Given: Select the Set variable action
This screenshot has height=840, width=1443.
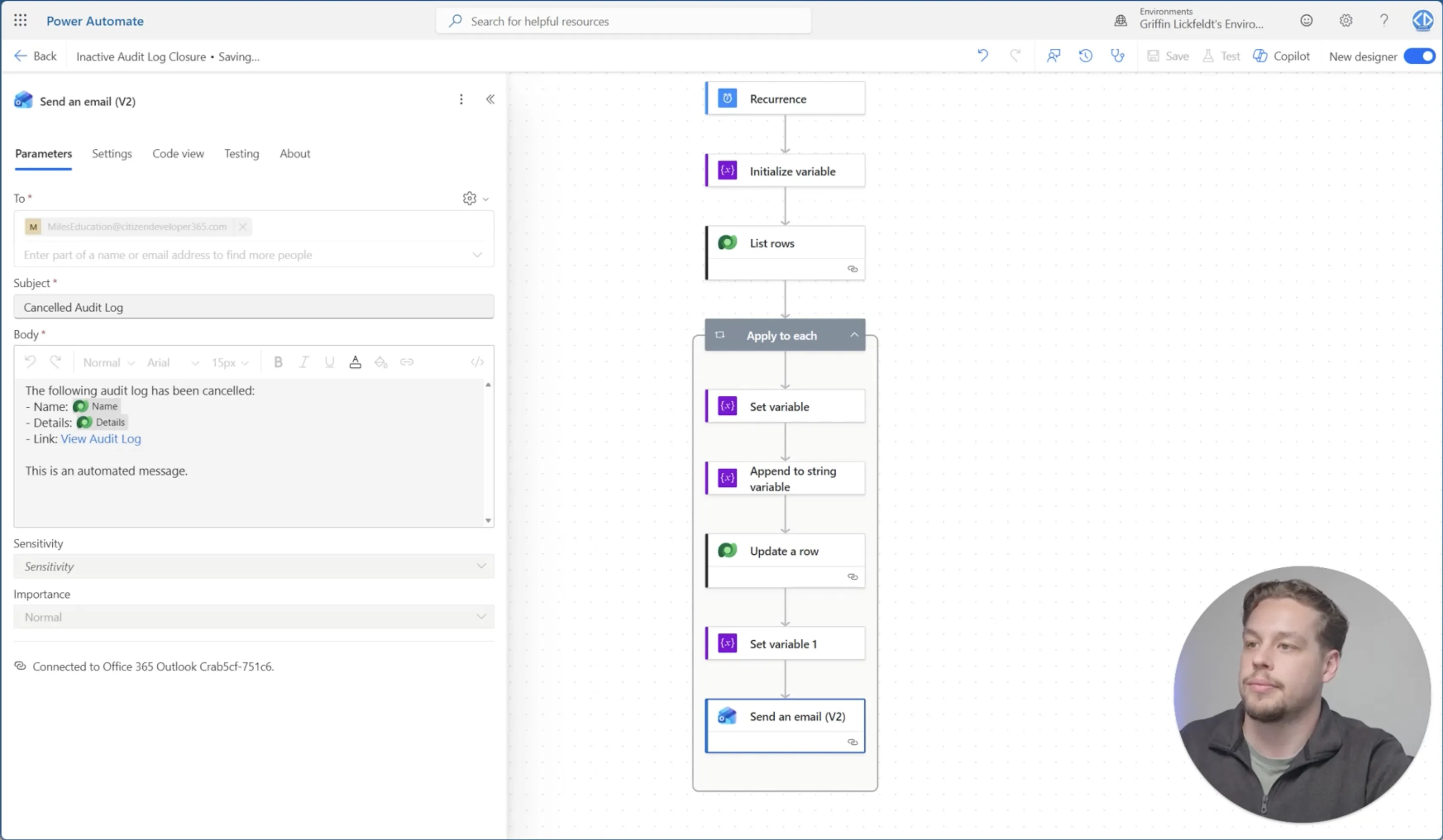Looking at the screenshot, I should pos(785,406).
